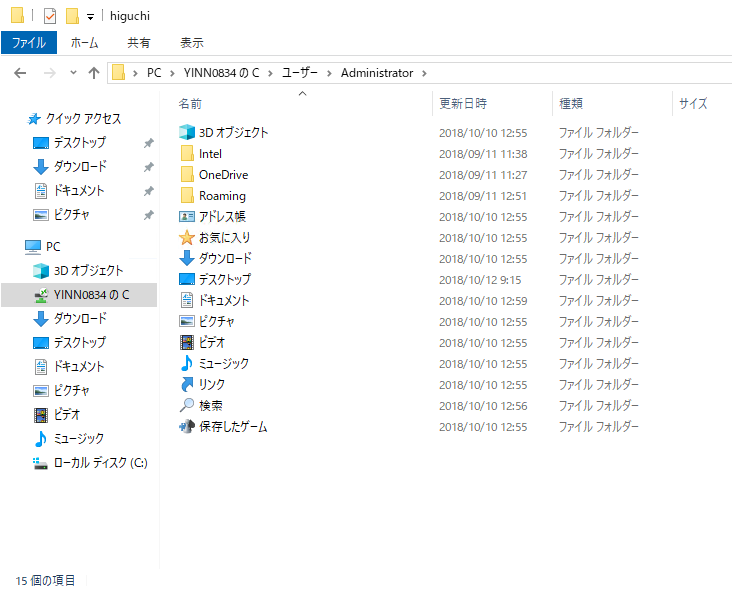Click the アドレス帳 contact card icon
The height and width of the screenshot is (592, 732).
tap(187, 216)
